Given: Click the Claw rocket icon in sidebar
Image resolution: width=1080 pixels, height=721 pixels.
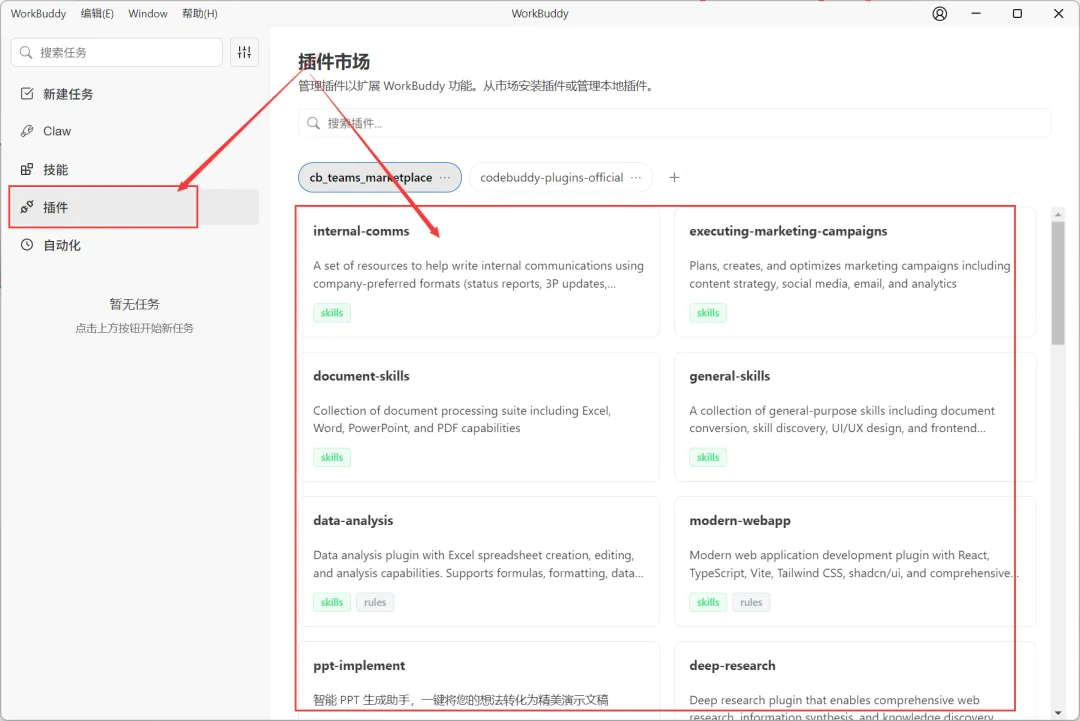Looking at the screenshot, I should pyautogui.click(x=27, y=131).
